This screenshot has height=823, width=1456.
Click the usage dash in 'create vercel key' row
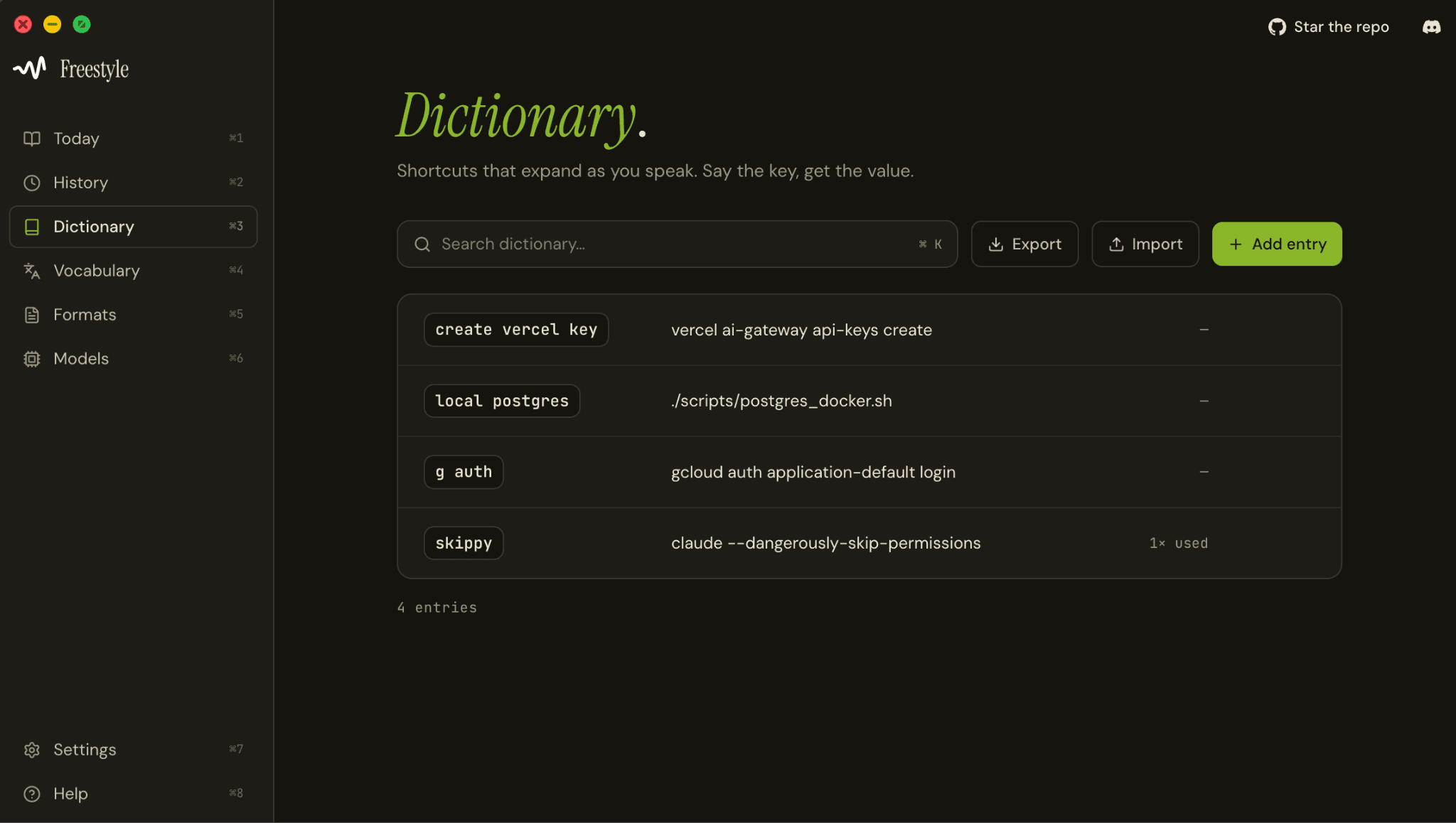pyautogui.click(x=1204, y=330)
